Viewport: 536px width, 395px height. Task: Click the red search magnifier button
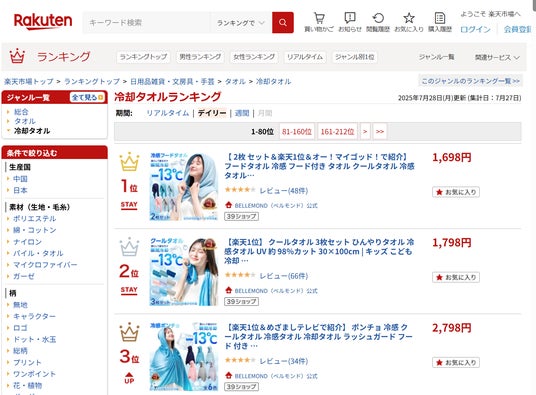(283, 23)
